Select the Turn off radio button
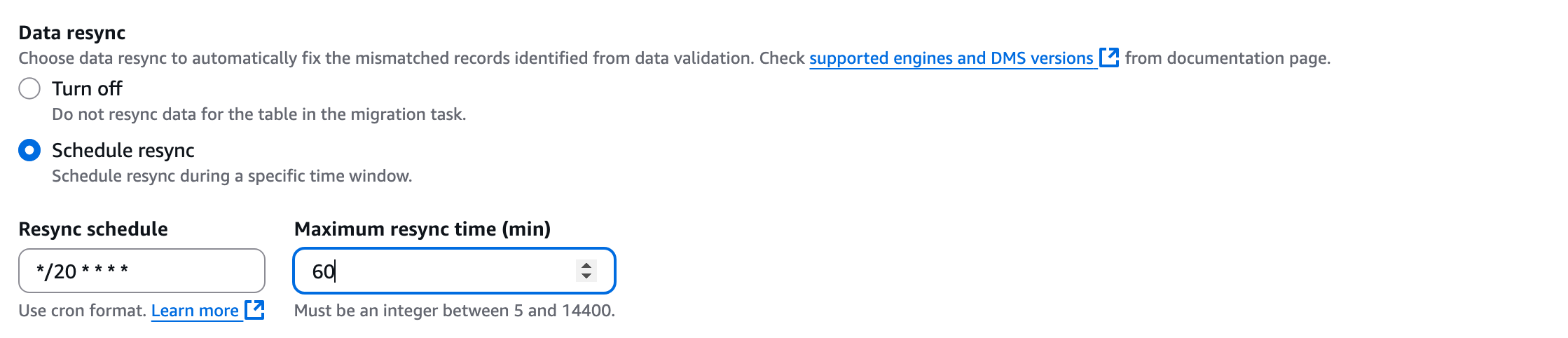1568x338 pixels. pyautogui.click(x=29, y=89)
